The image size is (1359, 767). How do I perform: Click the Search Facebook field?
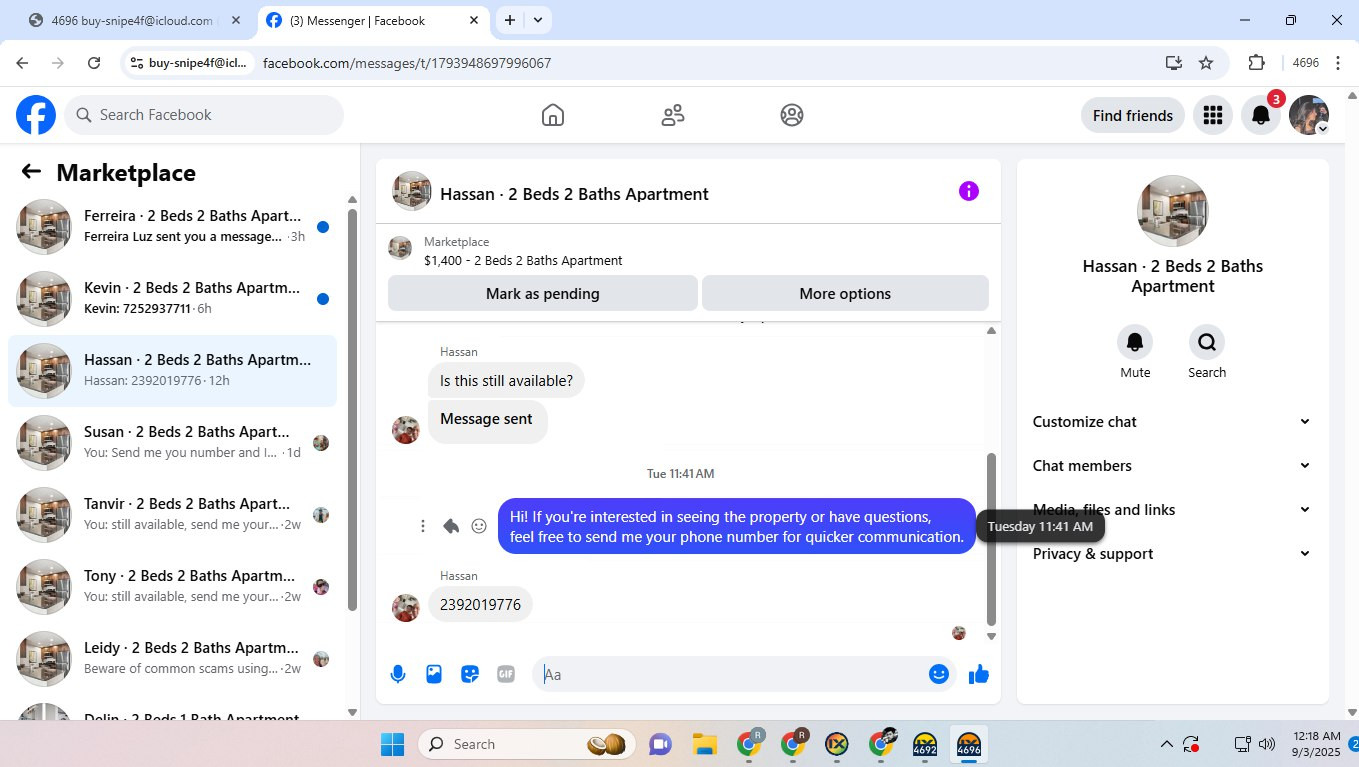click(x=204, y=115)
